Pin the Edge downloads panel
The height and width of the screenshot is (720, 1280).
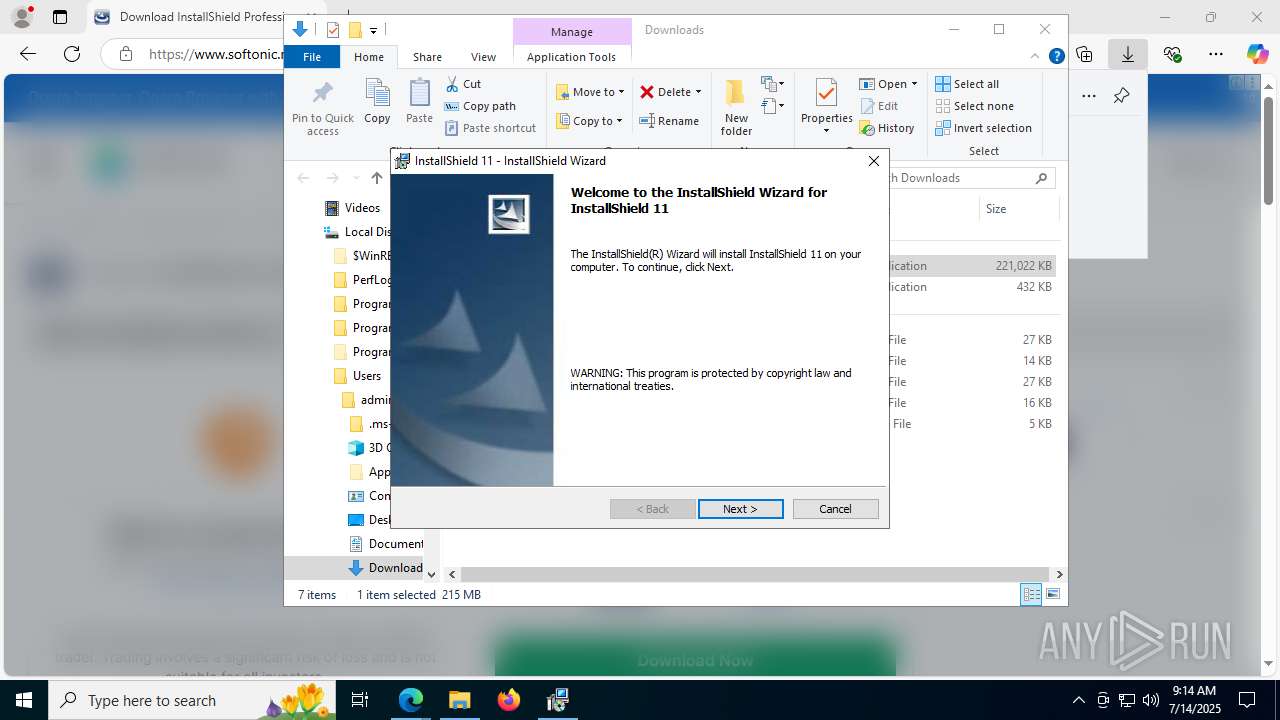coord(1121,96)
